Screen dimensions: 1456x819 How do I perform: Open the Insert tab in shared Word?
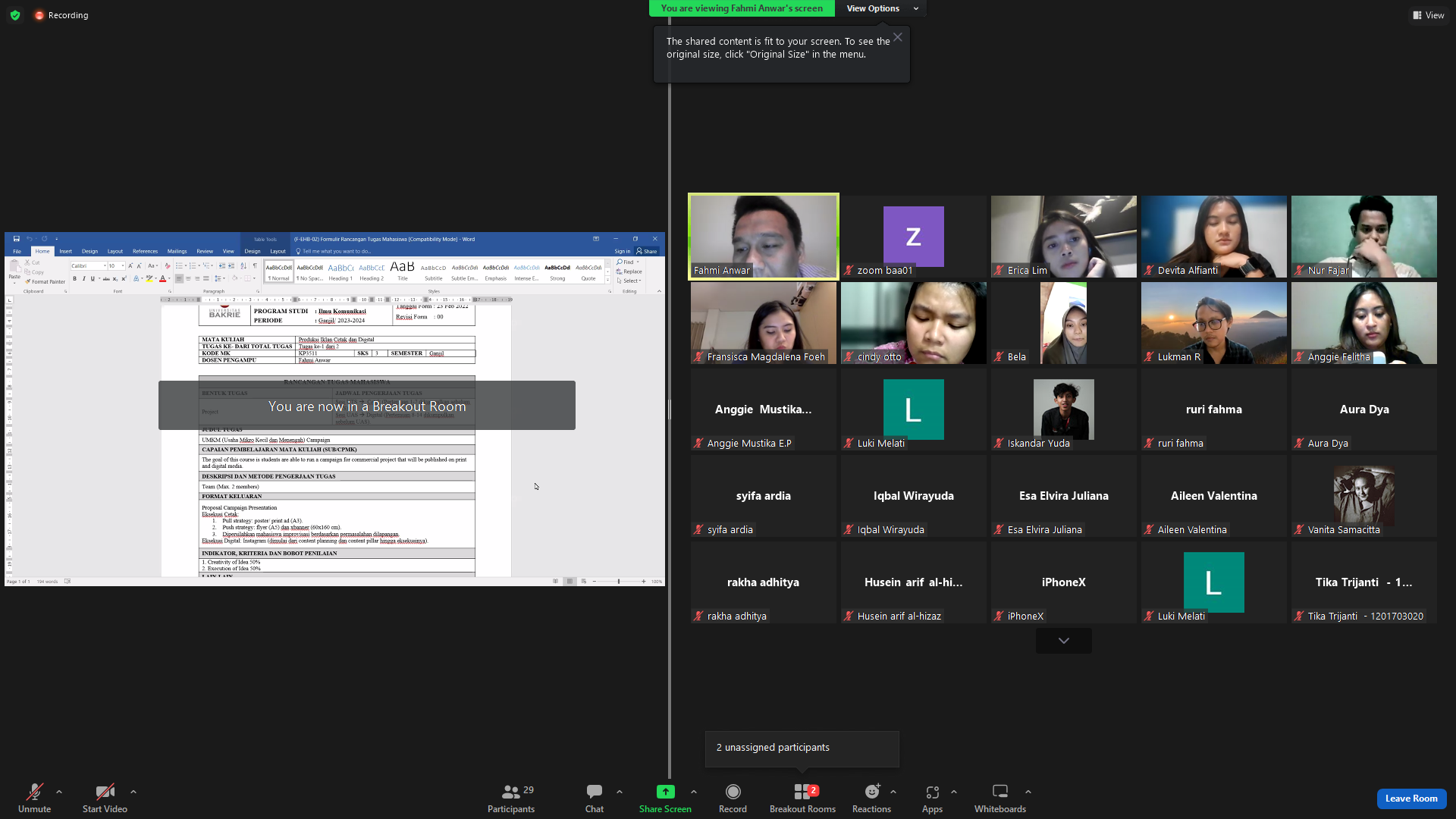[66, 251]
